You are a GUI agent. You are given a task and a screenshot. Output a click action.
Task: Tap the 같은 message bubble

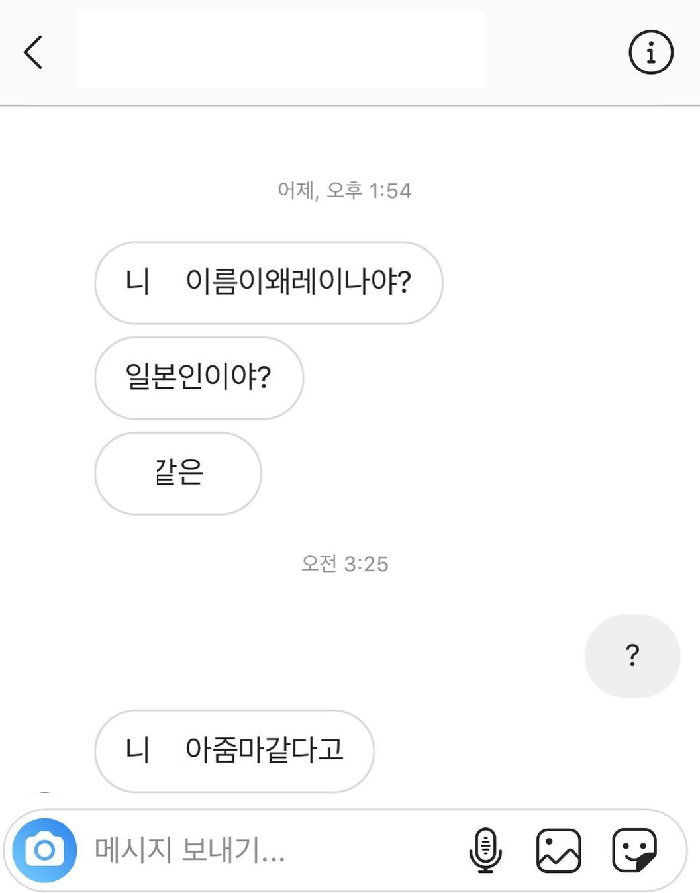(x=178, y=473)
